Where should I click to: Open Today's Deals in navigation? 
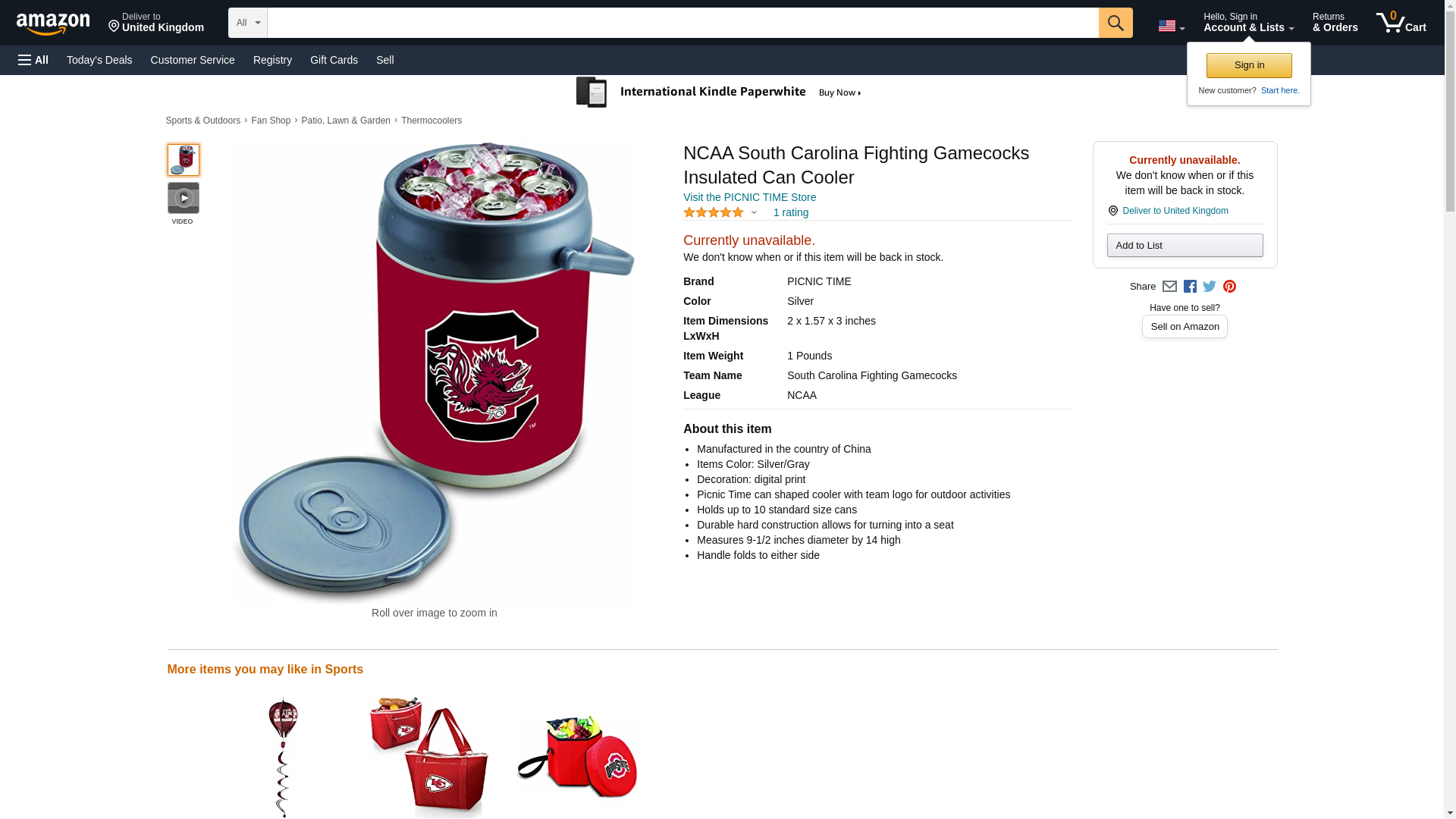point(99,60)
